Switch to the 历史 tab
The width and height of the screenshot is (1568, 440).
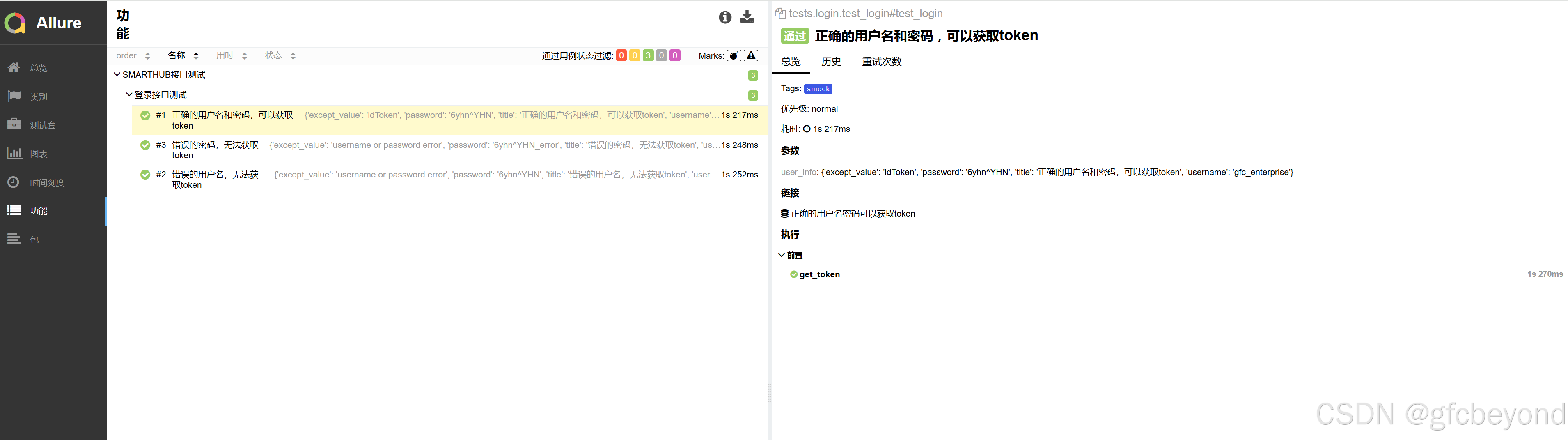[831, 62]
